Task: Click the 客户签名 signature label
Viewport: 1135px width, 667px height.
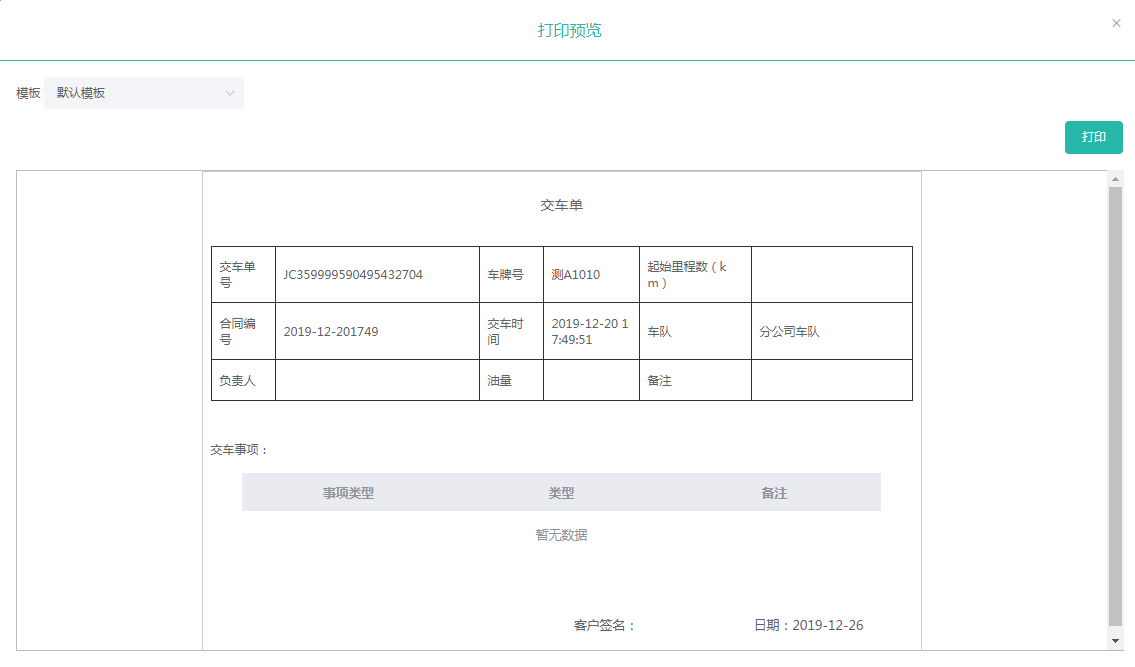Action: tap(605, 625)
